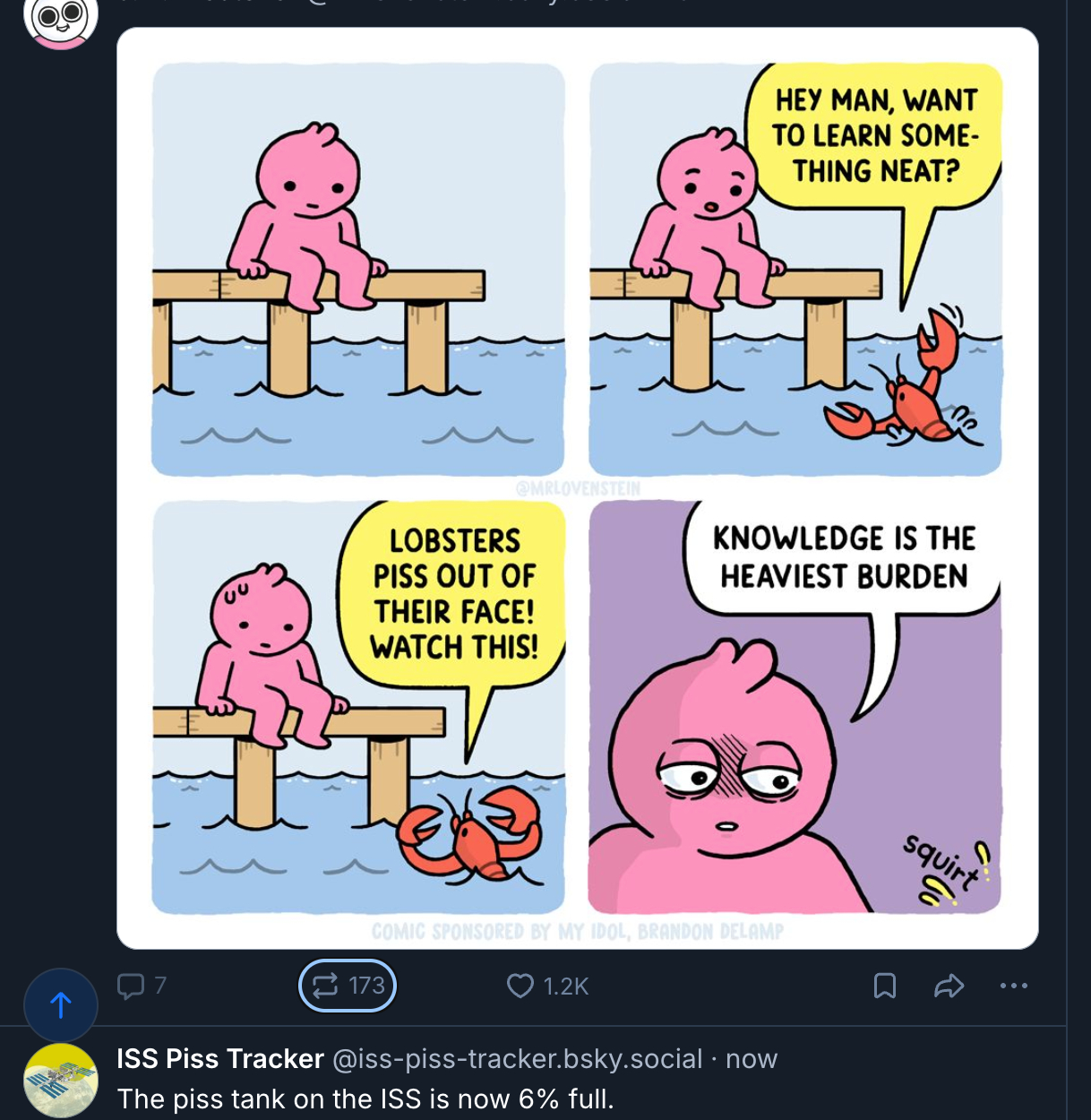
Task: Click the "Knowledge is the heaviest burden" panel
Action: pos(795,707)
